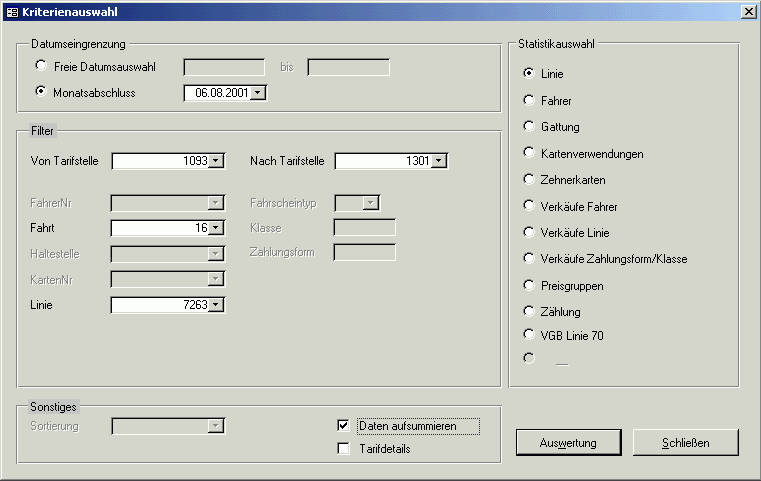761x481 pixels.
Task: Select the unlabeled last statistic radio button
Action: pyautogui.click(x=529, y=358)
